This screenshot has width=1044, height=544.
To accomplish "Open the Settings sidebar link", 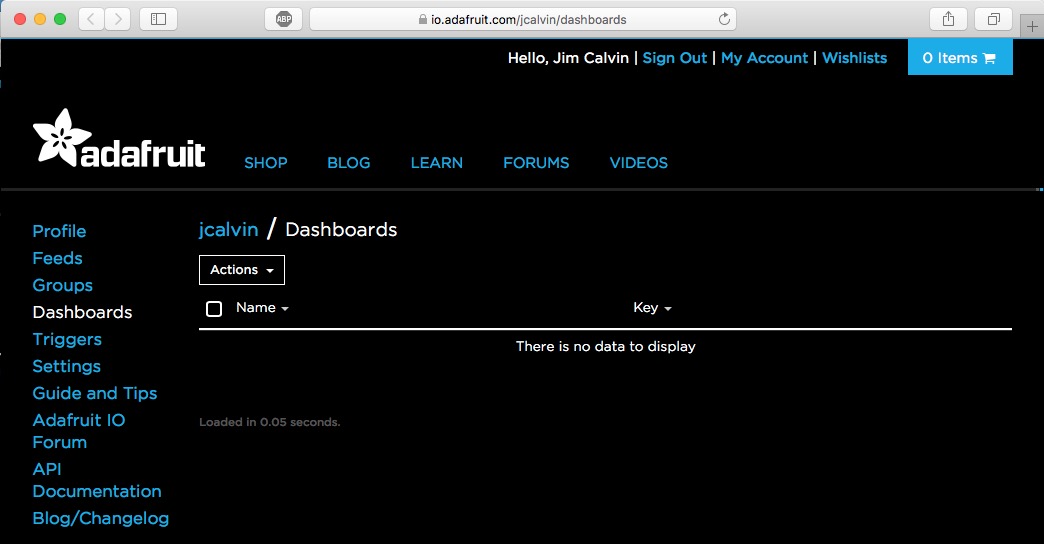I will point(67,366).
